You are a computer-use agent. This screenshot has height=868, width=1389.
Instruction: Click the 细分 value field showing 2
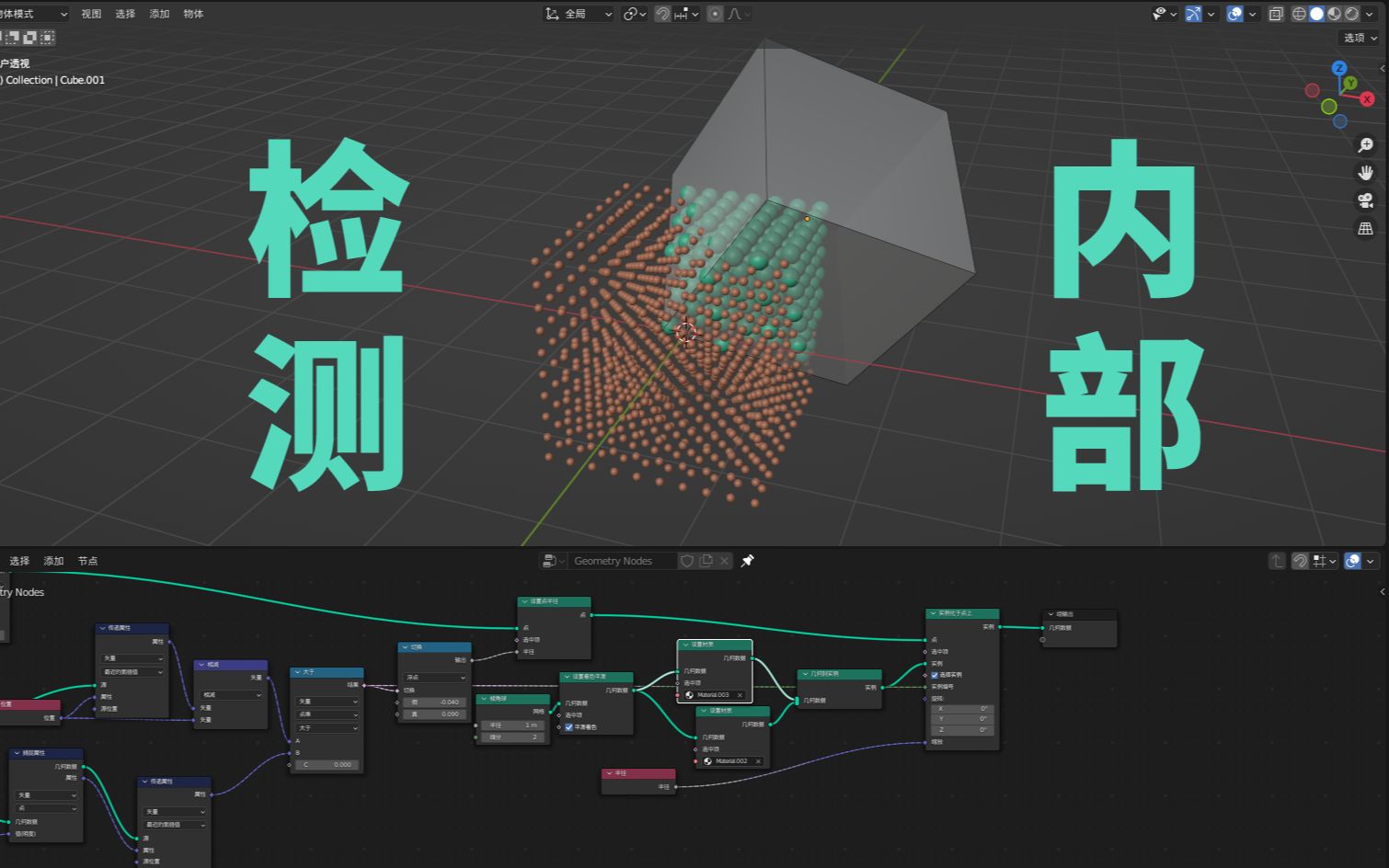pyautogui.click(x=513, y=737)
